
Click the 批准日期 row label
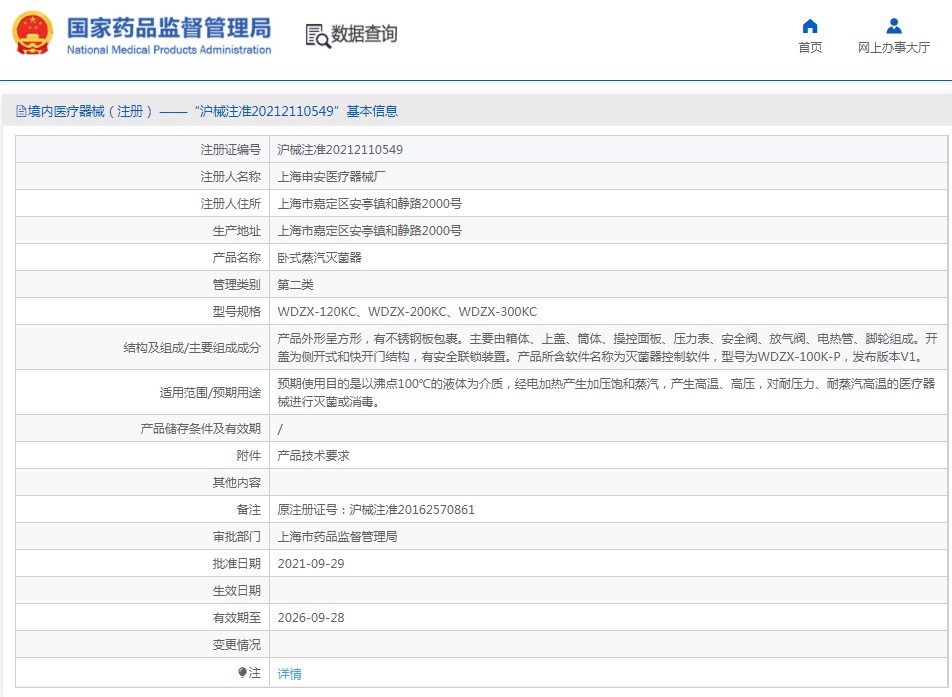coord(237,563)
